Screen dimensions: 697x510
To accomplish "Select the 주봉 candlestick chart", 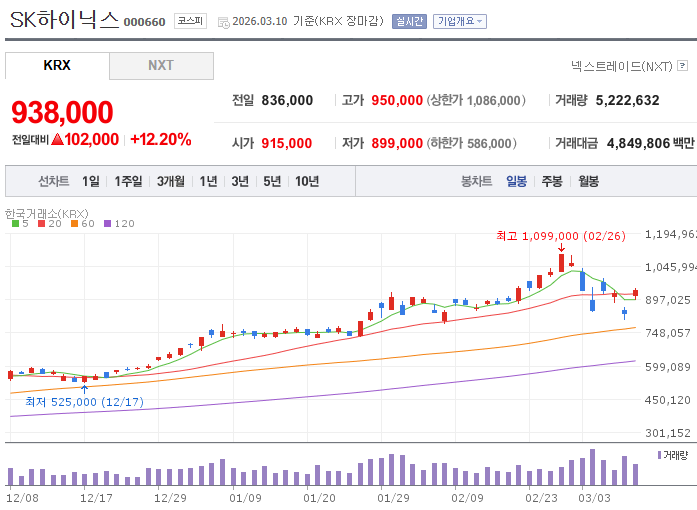I will [552, 181].
